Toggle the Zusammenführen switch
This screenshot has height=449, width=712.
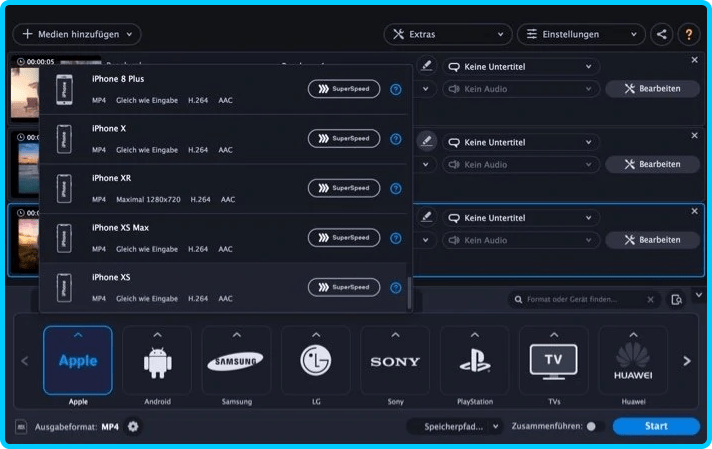pos(595,426)
